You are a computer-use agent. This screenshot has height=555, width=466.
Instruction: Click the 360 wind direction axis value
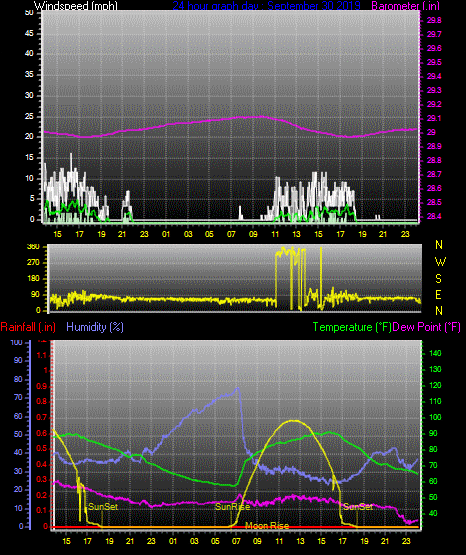pyautogui.click(x=33, y=247)
